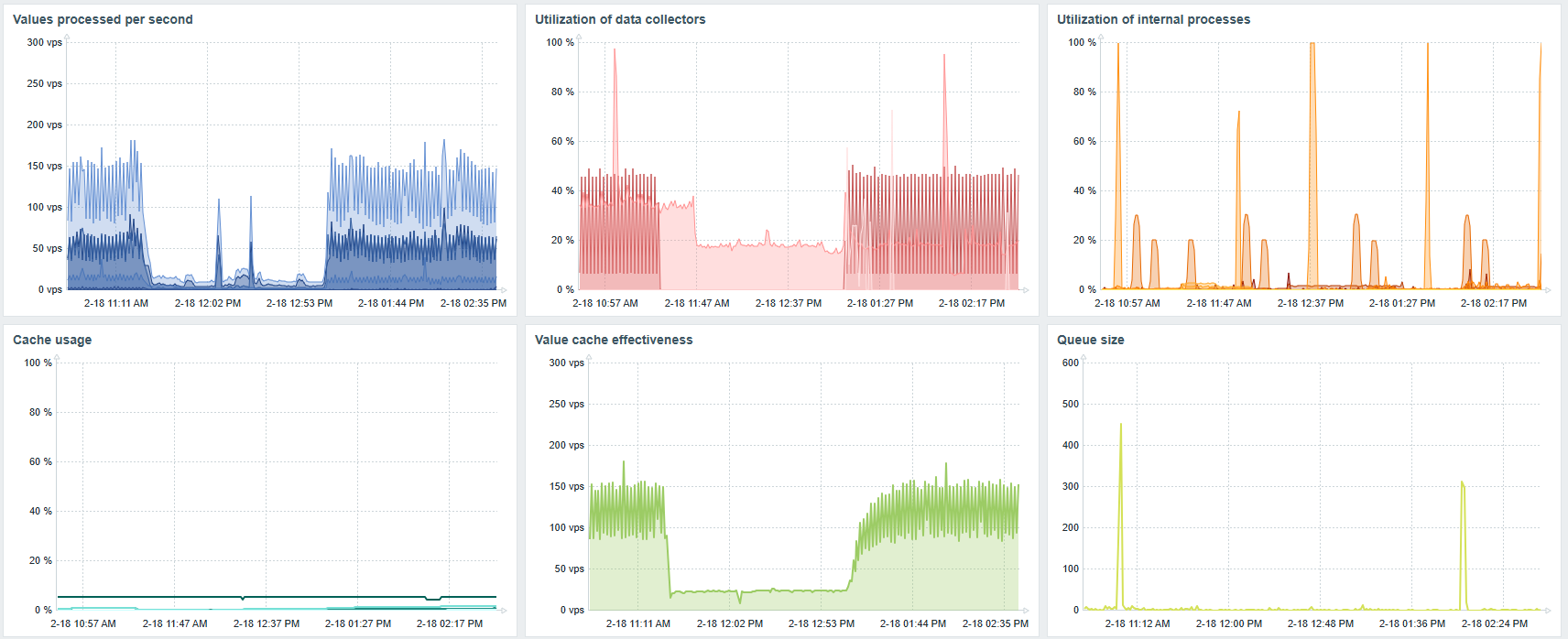Click the 2-18 12:02 PM label under Values processed
Image resolution: width=1568 pixels, height=639 pixels.
point(208,303)
